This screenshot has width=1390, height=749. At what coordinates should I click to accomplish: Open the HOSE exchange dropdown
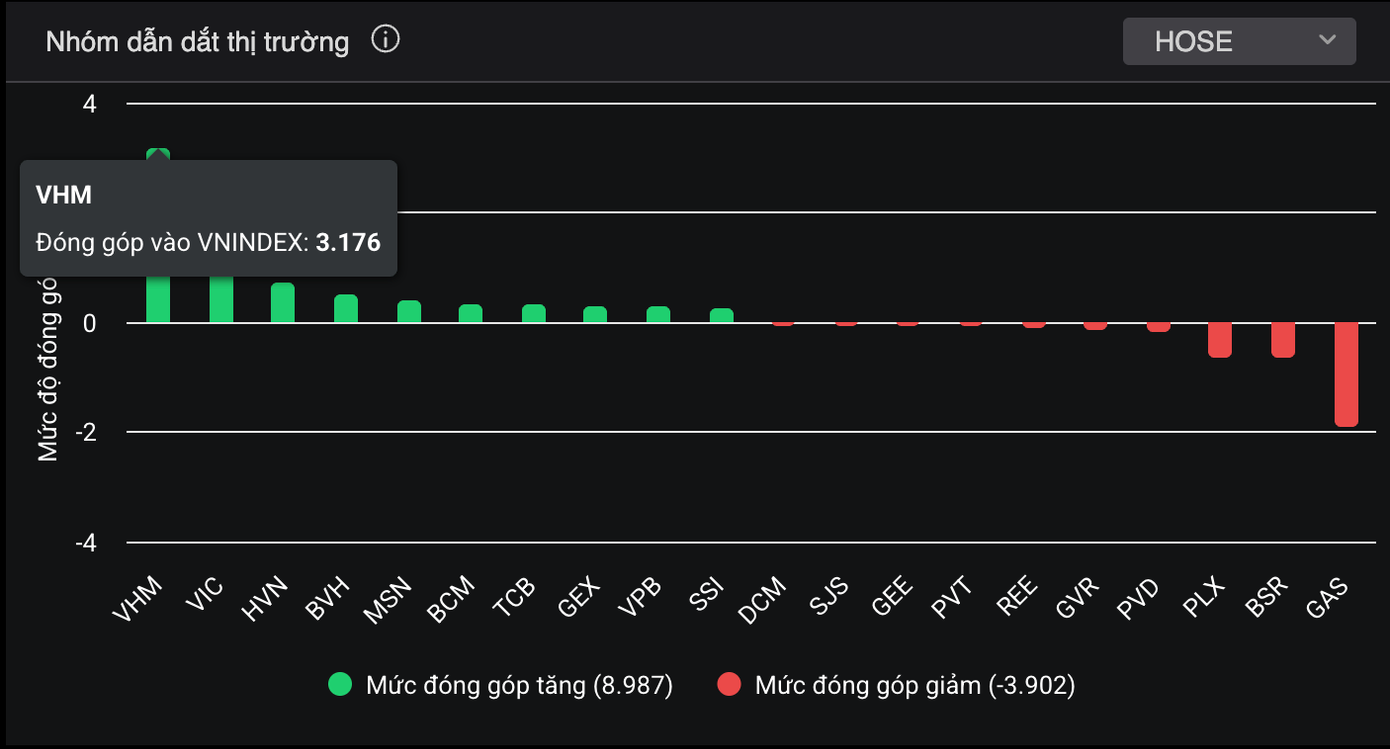click(1239, 41)
